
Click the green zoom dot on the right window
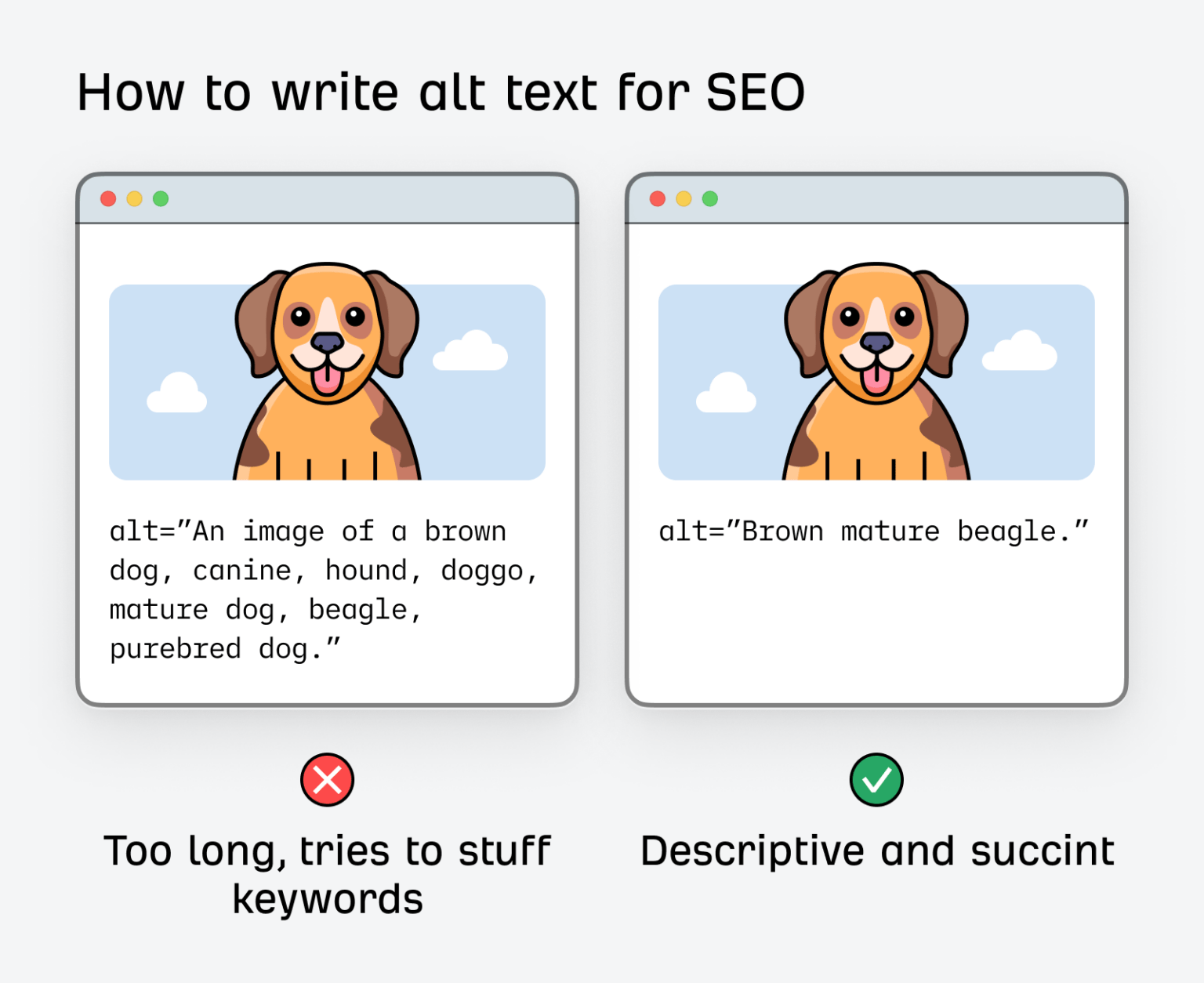(709, 199)
